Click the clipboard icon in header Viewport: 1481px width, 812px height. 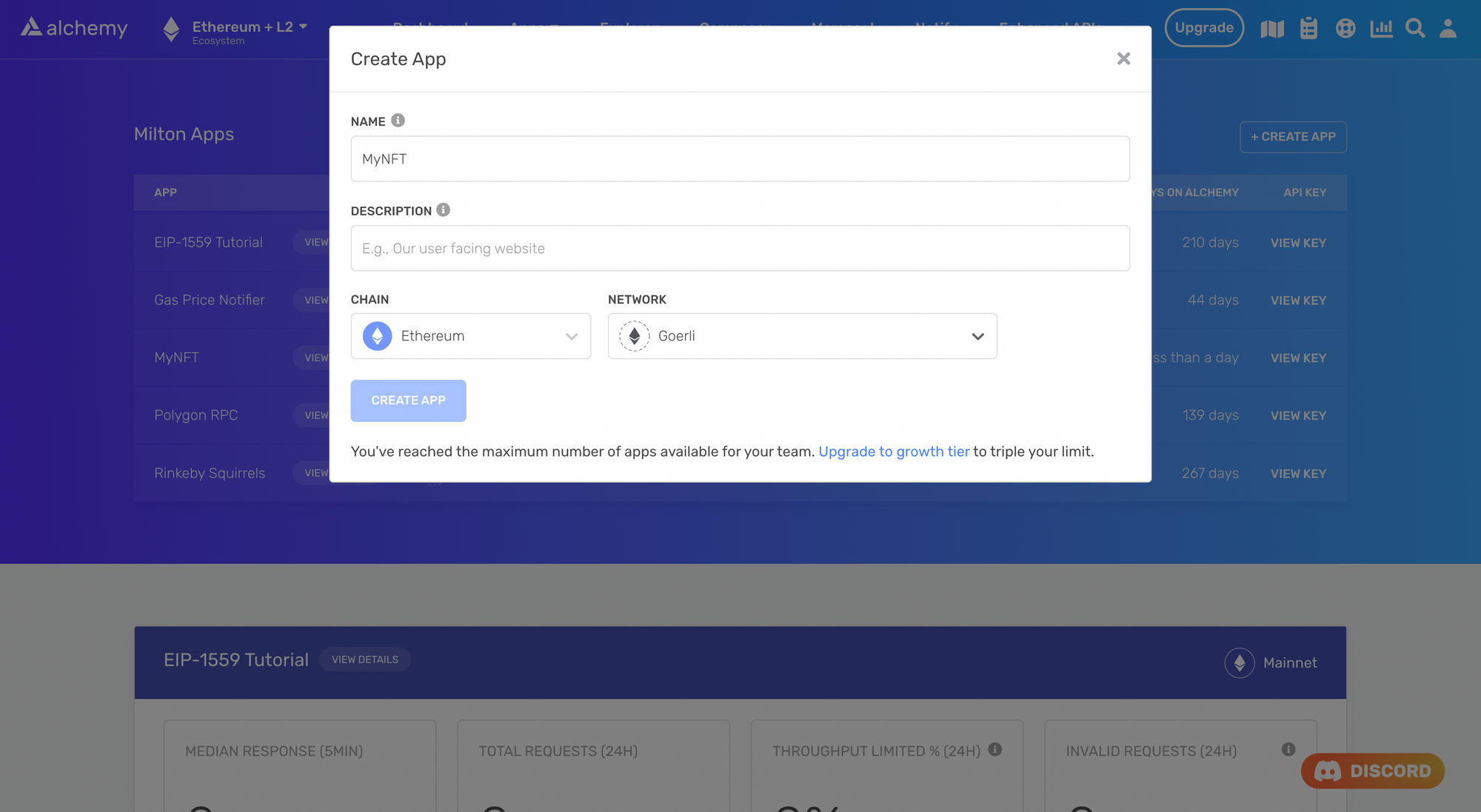(x=1308, y=28)
